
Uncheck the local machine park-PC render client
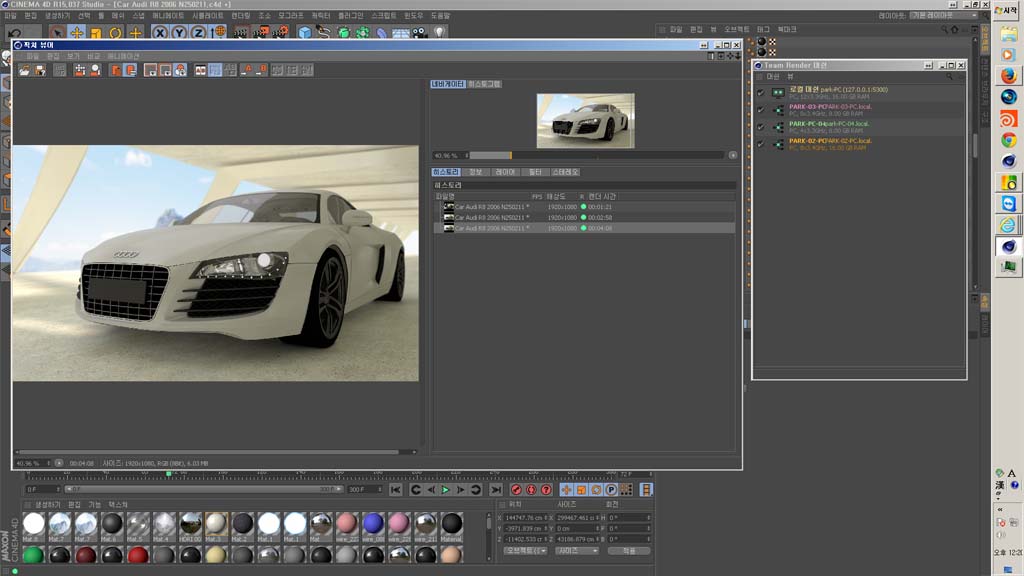[761, 93]
